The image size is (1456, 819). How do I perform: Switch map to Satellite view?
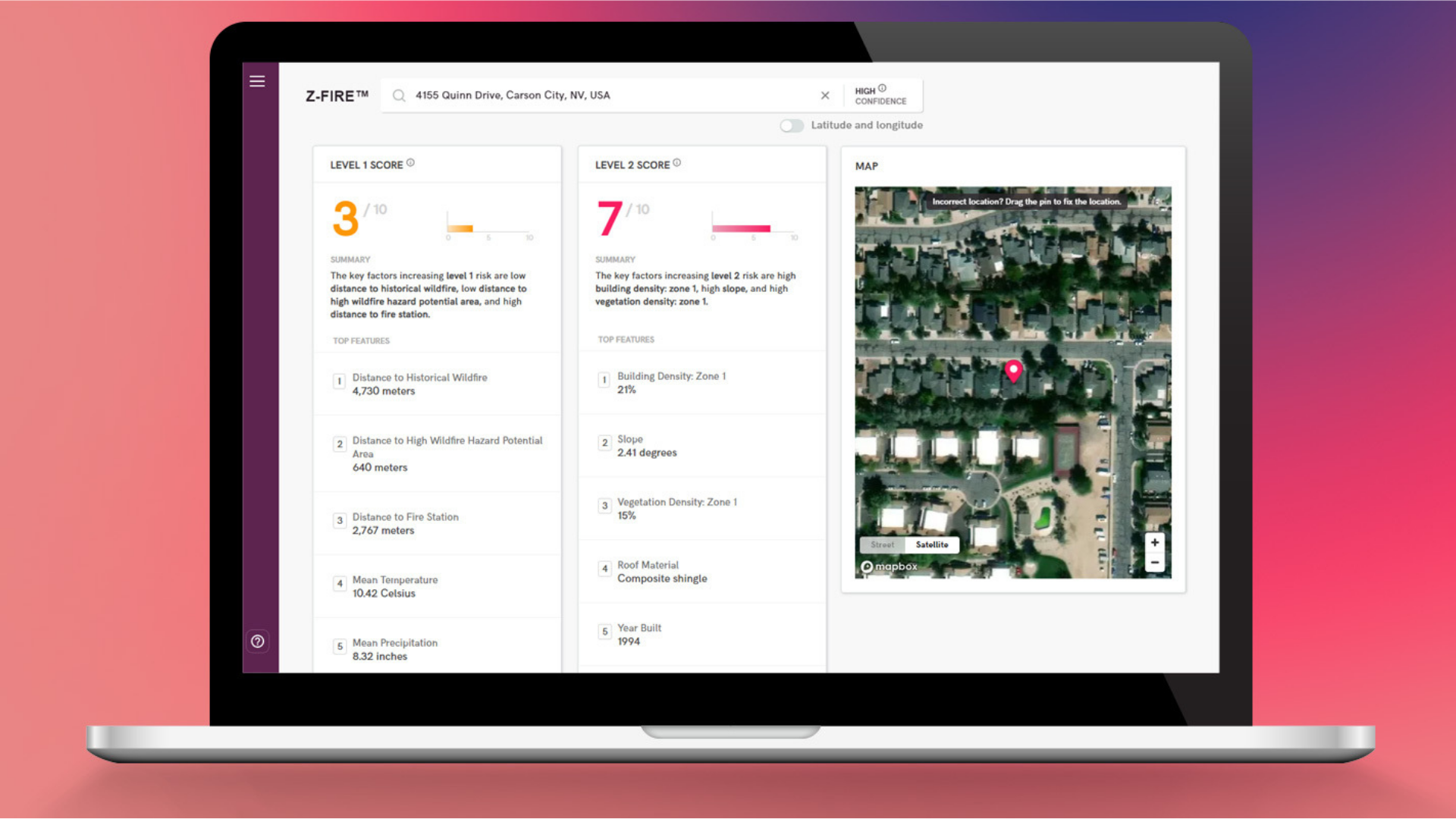pyautogui.click(x=931, y=544)
